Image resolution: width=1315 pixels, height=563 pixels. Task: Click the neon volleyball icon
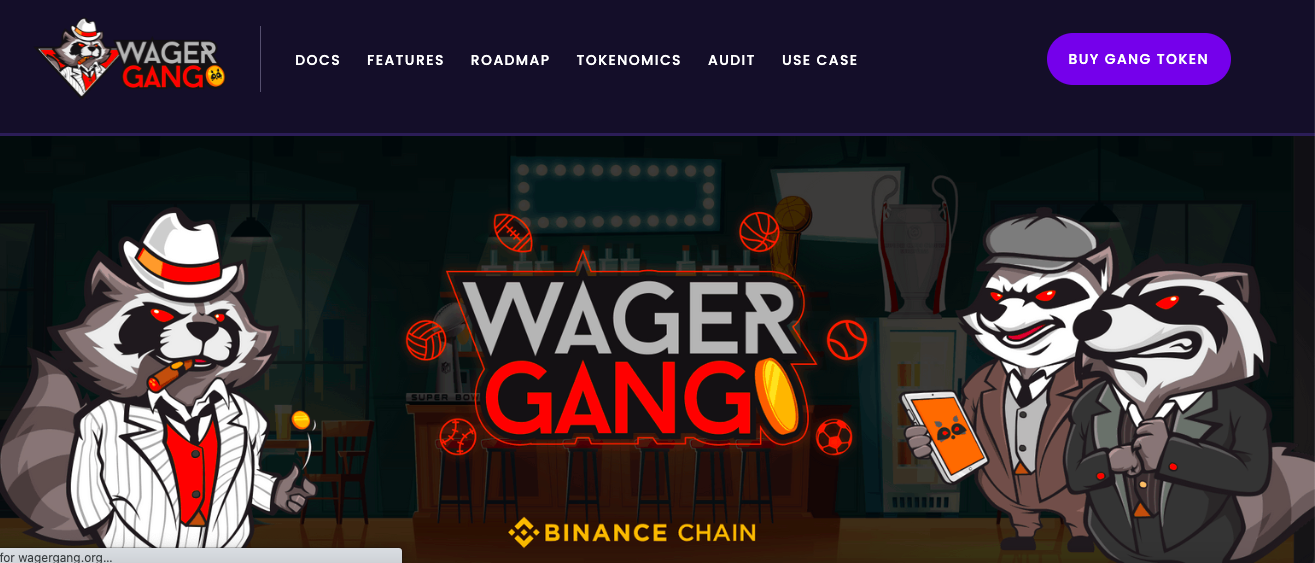coord(426,340)
